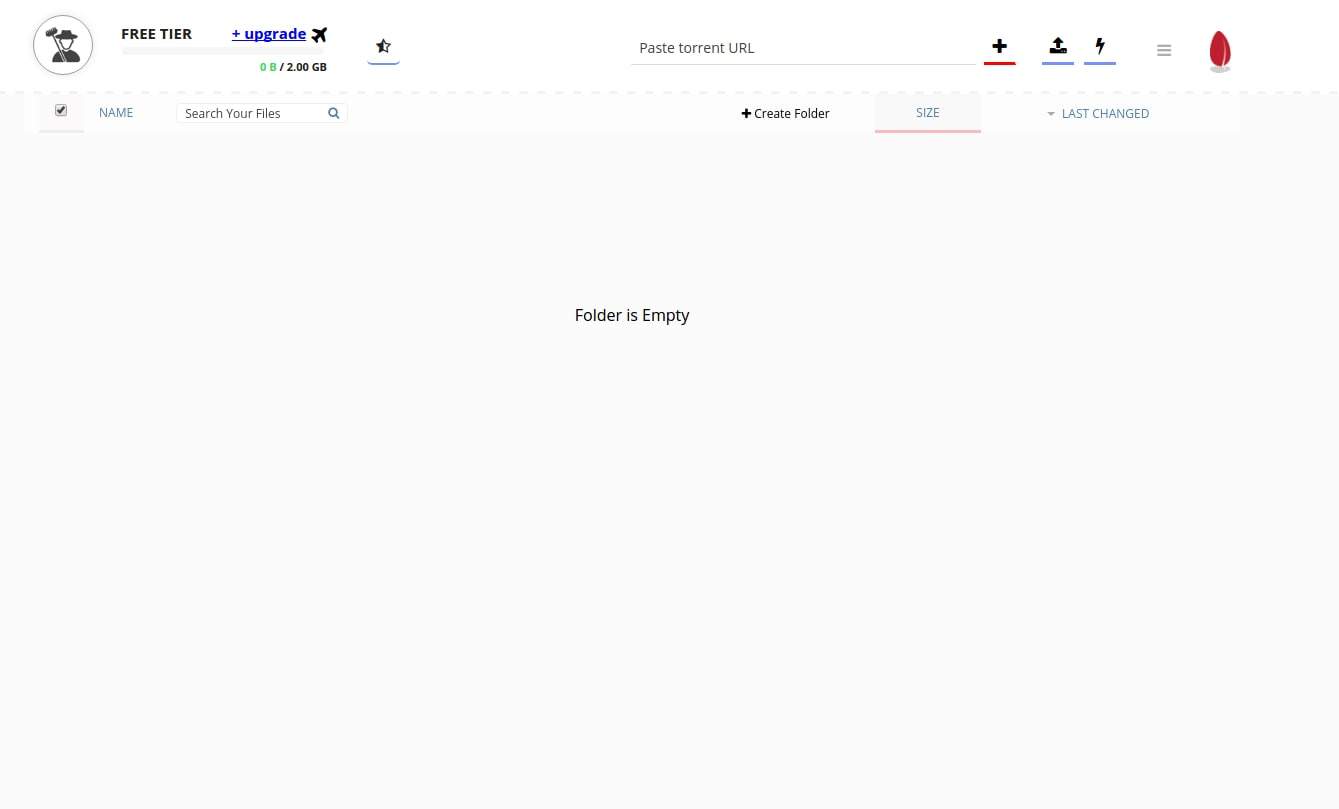Click the storage usage progress bar

(x=224, y=51)
